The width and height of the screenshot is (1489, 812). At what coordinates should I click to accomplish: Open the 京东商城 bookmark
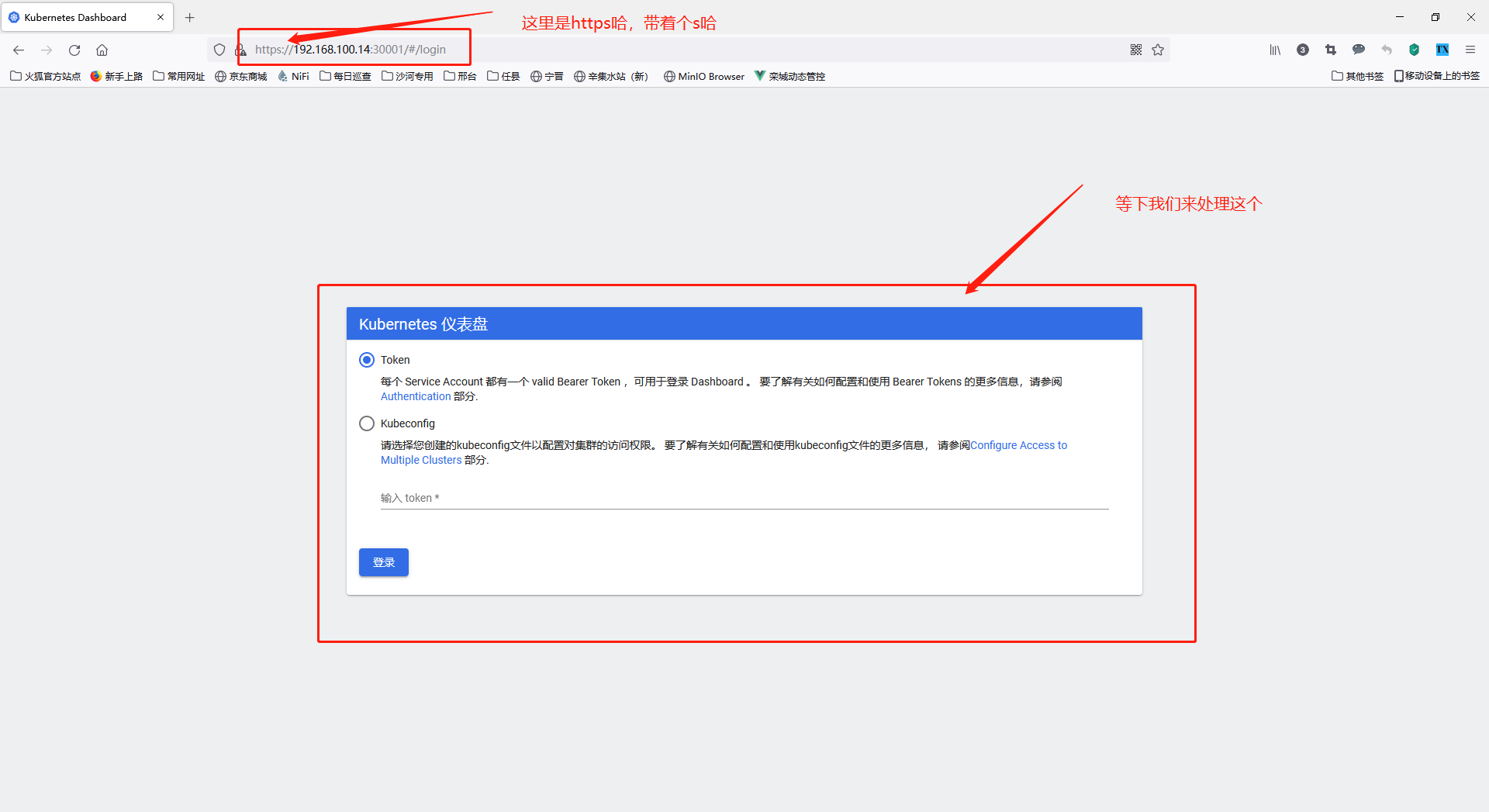point(241,76)
